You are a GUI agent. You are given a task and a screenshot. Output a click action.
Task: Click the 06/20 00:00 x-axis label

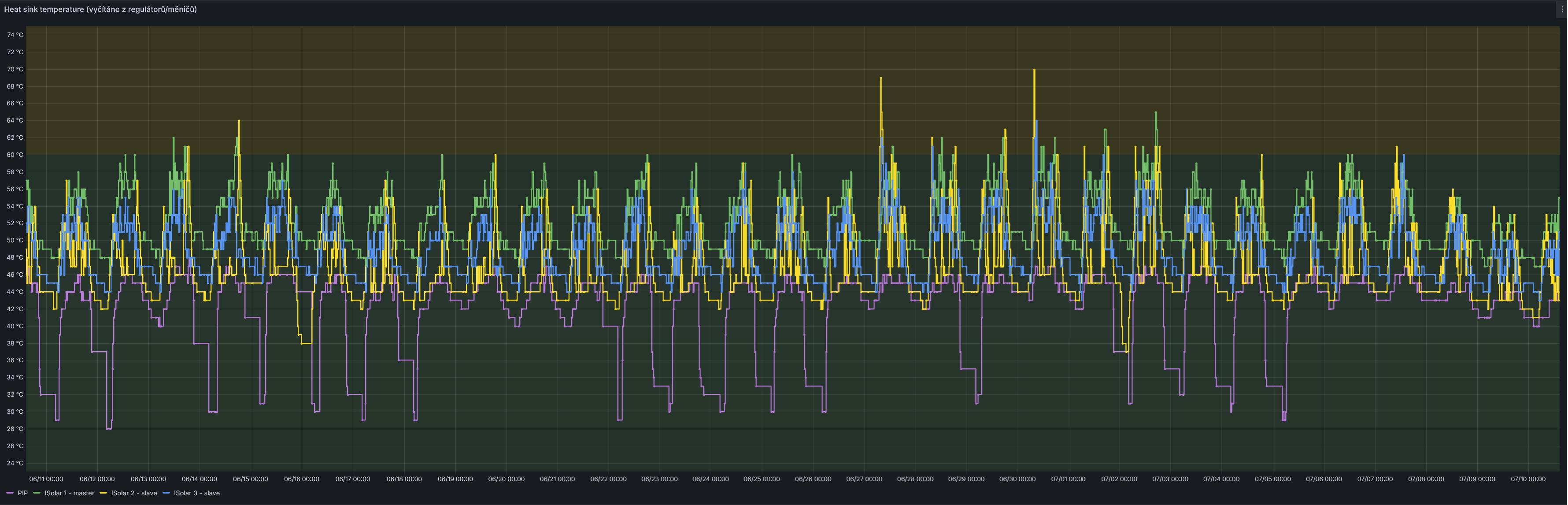coord(506,479)
